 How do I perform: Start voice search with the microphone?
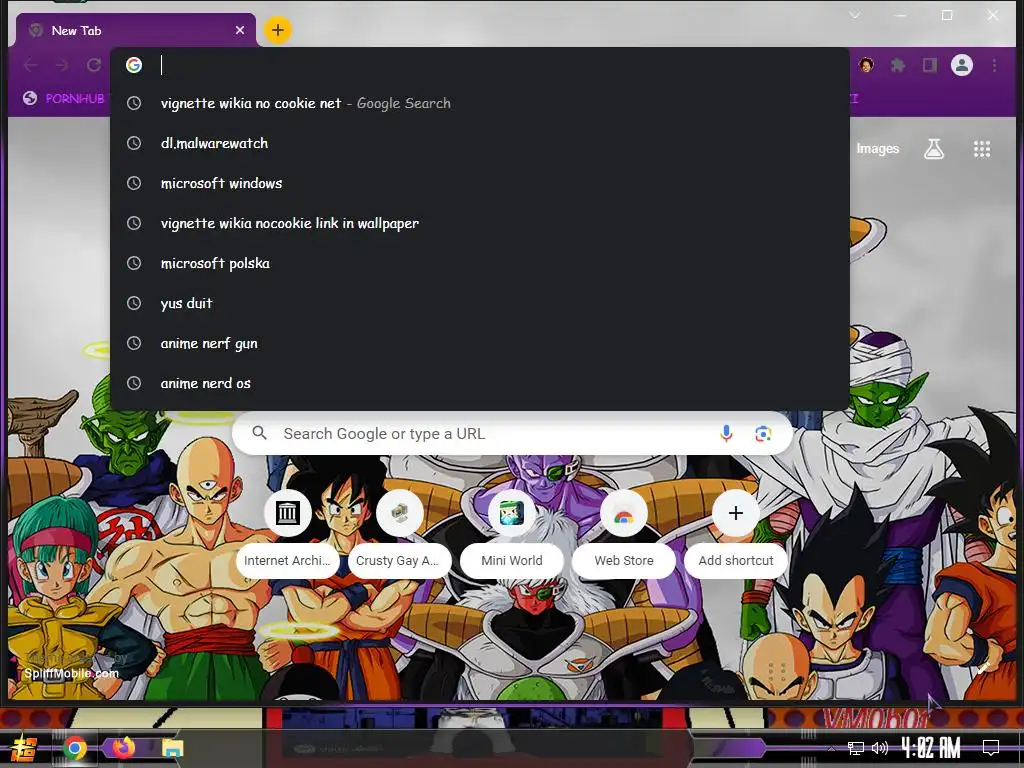coord(726,433)
